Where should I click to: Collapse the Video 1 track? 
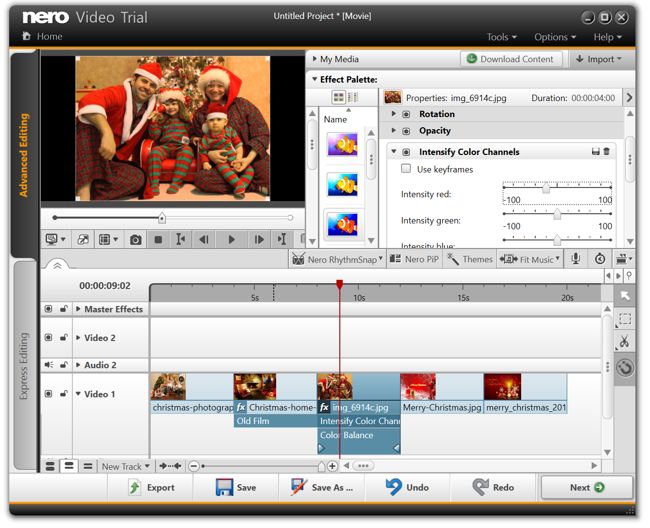[x=78, y=393]
